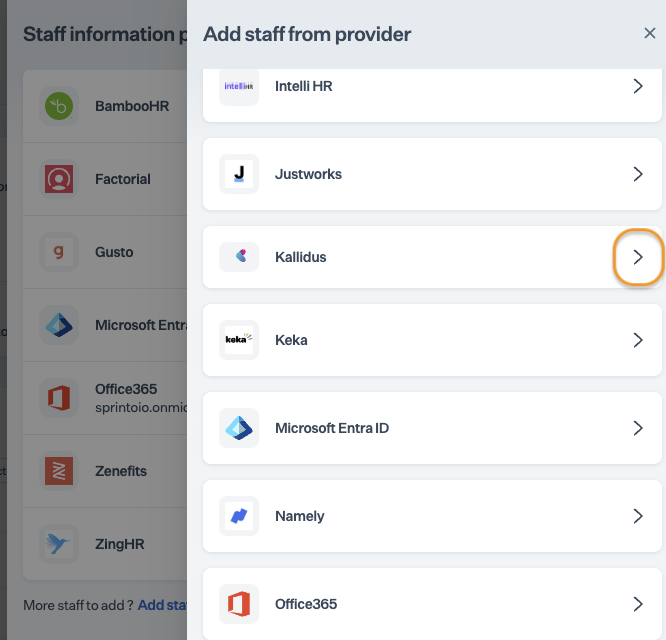Select the Office365 label in provider panel
Viewport: 666px width, 640px height.
click(306, 603)
